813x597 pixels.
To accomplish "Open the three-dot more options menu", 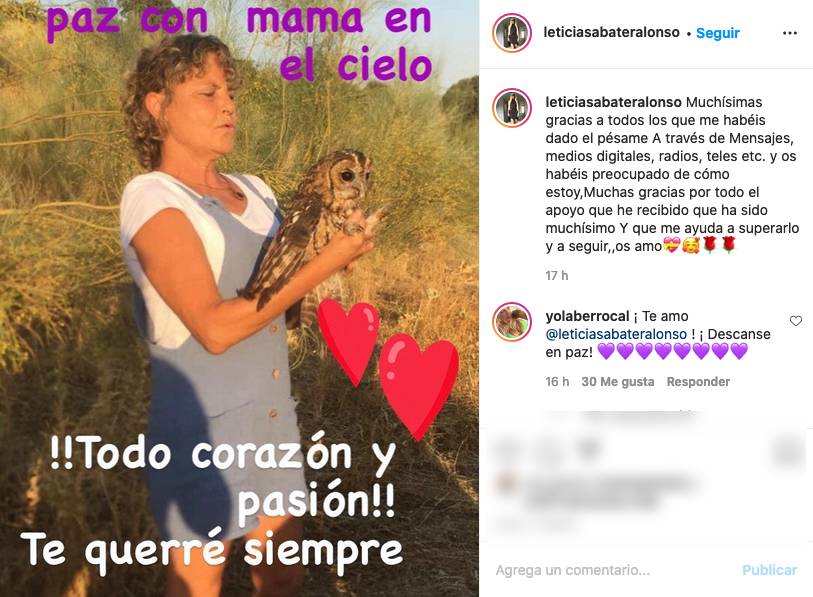I will pyautogui.click(x=789, y=33).
